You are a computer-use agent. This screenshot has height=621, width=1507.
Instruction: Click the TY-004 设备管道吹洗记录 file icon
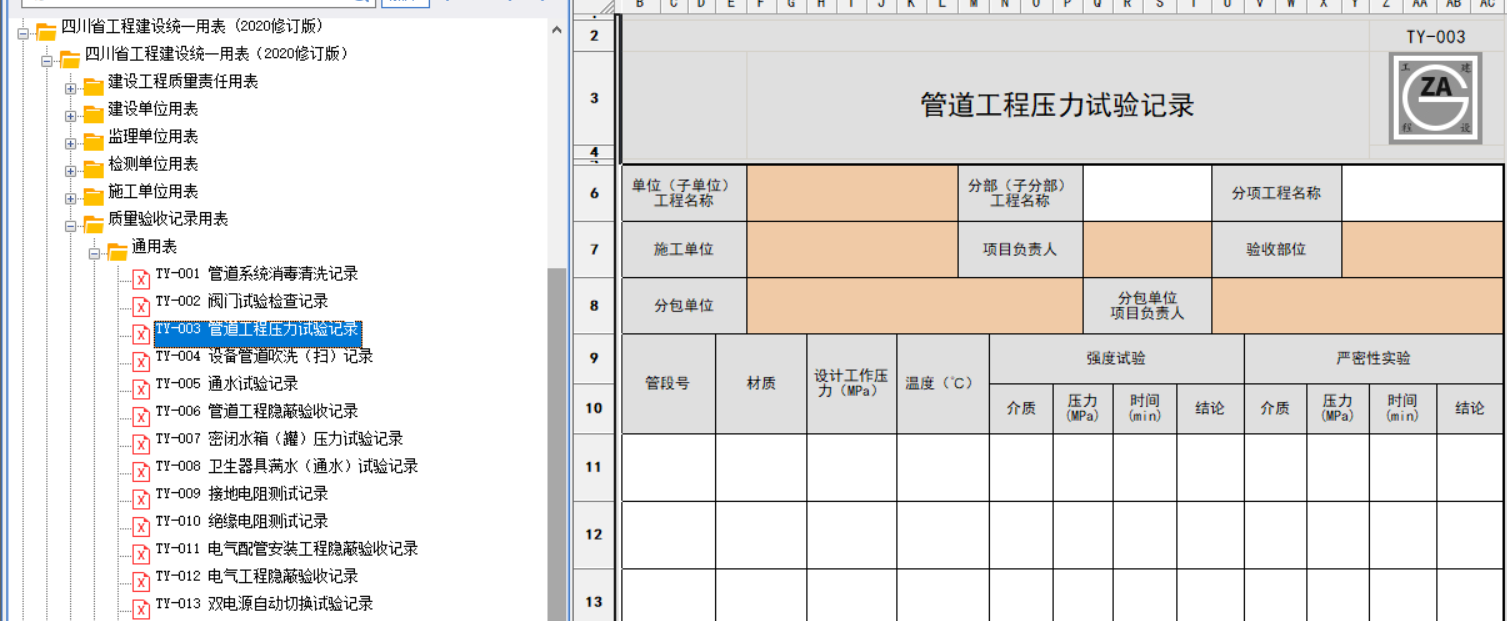141,361
